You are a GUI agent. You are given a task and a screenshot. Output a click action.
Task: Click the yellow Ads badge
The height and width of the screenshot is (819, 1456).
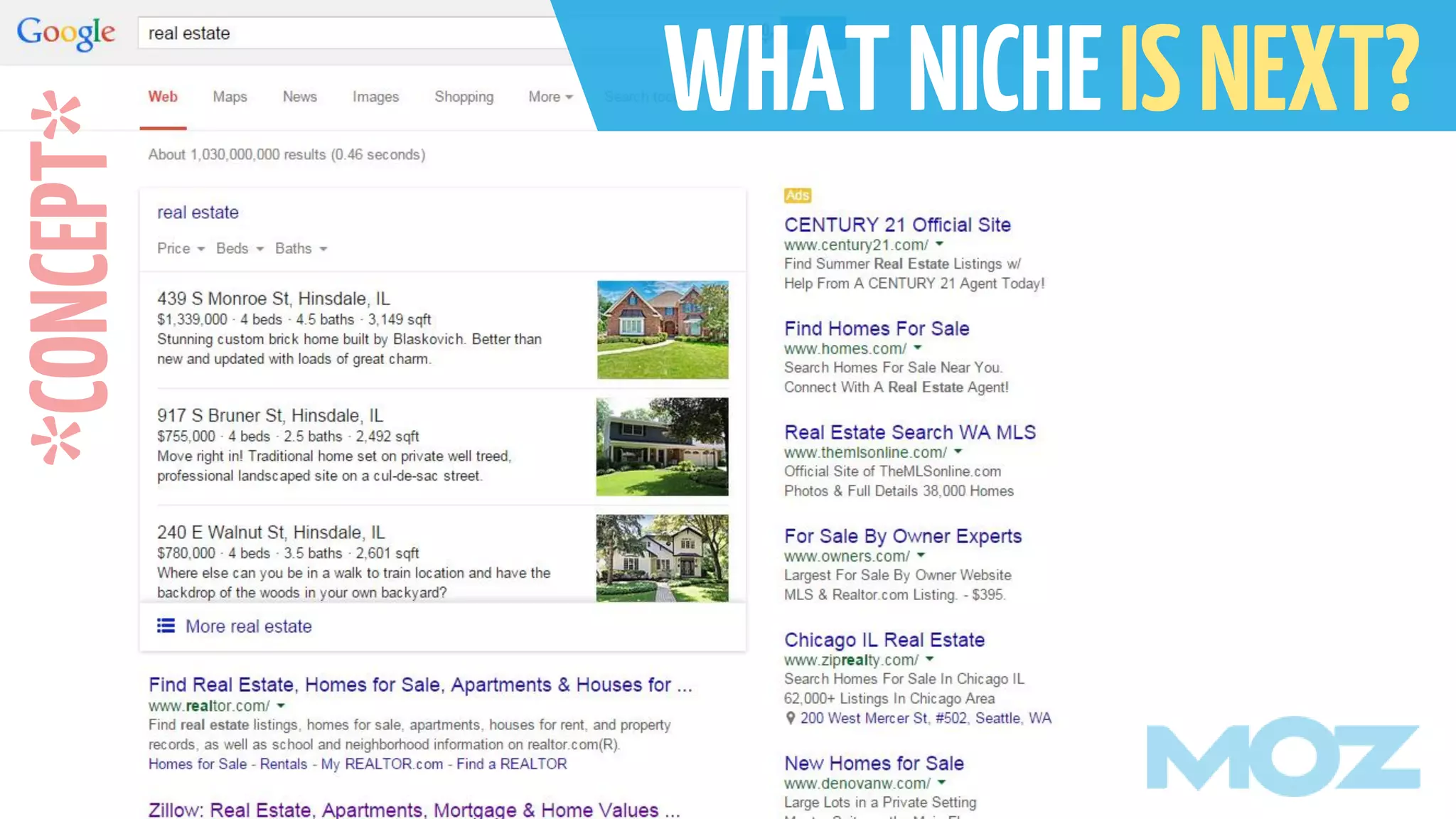click(x=798, y=196)
